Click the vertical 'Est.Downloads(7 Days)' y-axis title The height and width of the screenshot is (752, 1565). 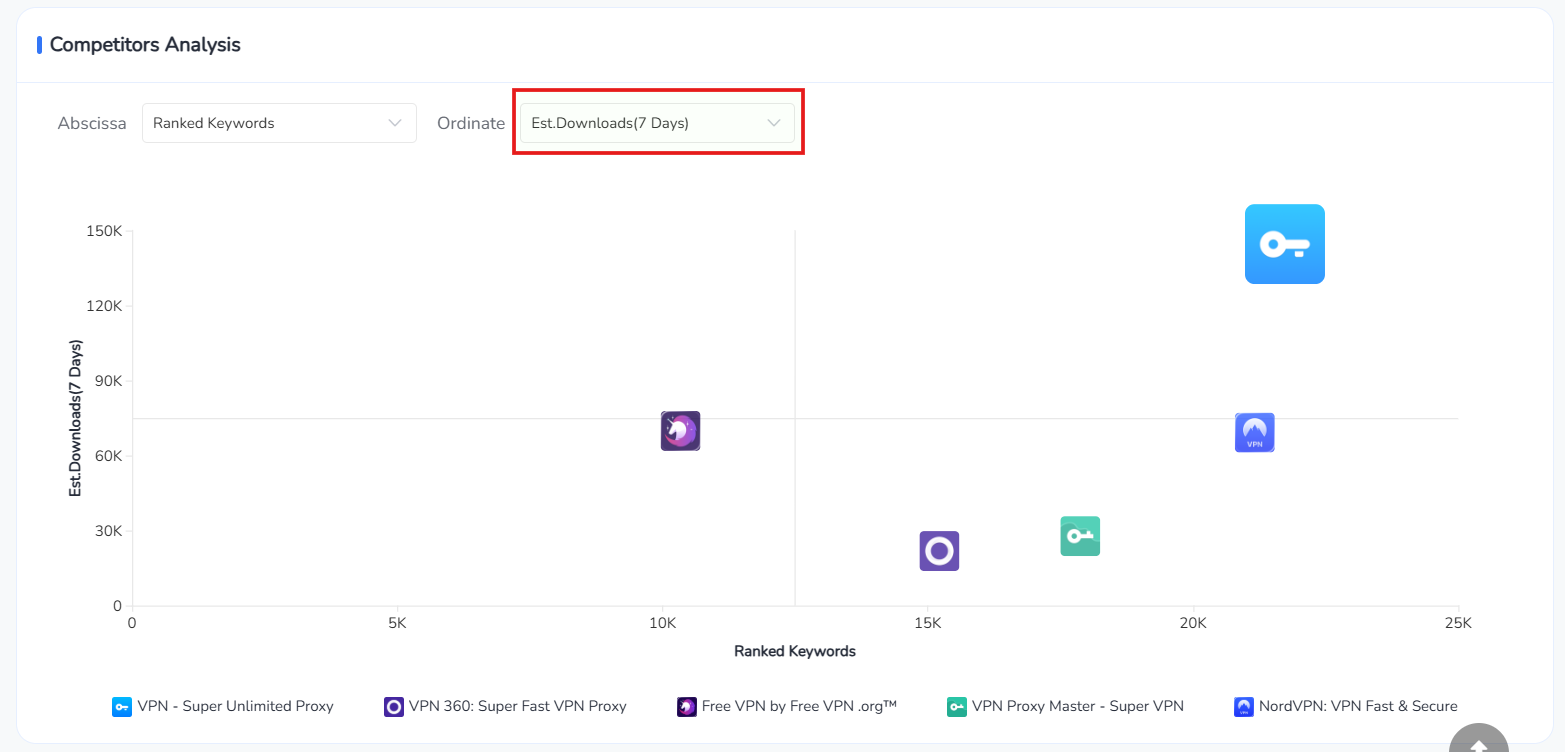[x=76, y=418]
